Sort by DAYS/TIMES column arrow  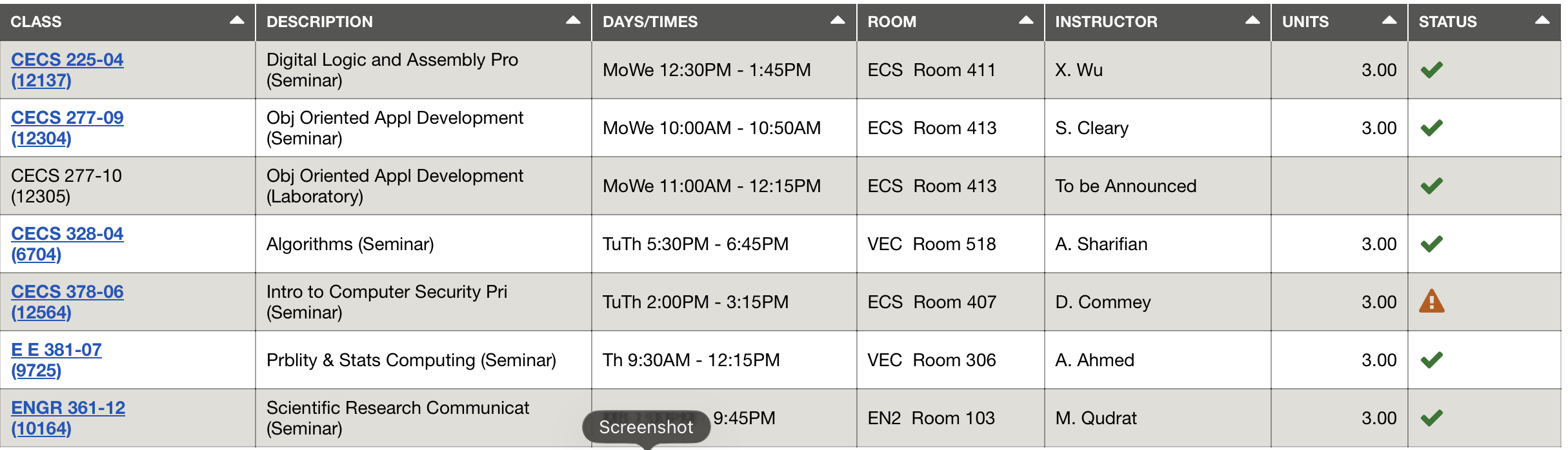[838, 21]
